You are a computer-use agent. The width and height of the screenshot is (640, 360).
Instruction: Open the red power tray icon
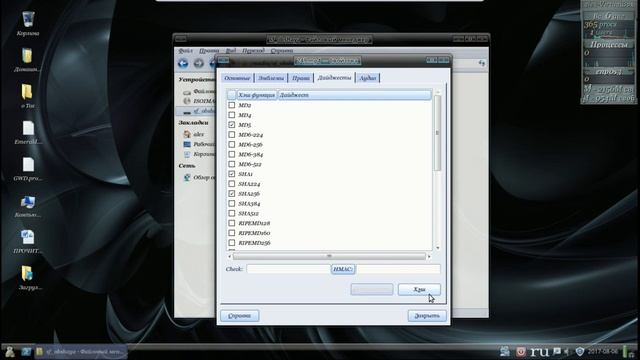pos(521,351)
